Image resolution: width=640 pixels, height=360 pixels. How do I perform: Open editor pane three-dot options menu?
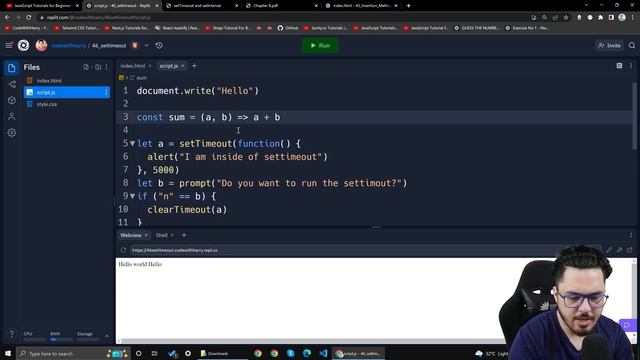(x=631, y=66)
